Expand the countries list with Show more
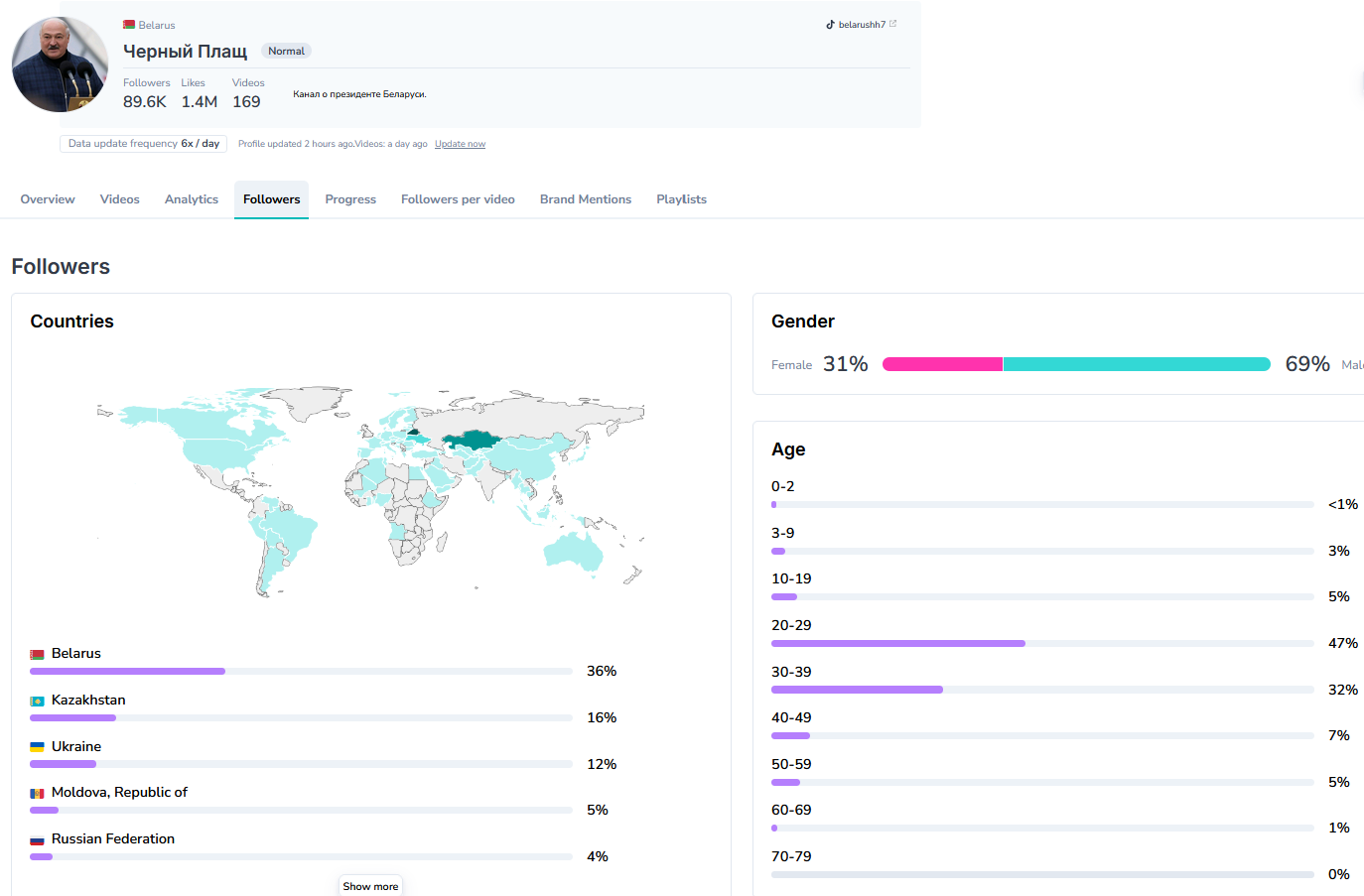The height and width of the screenshot is (896, 1364). click(x=370, y=886)
